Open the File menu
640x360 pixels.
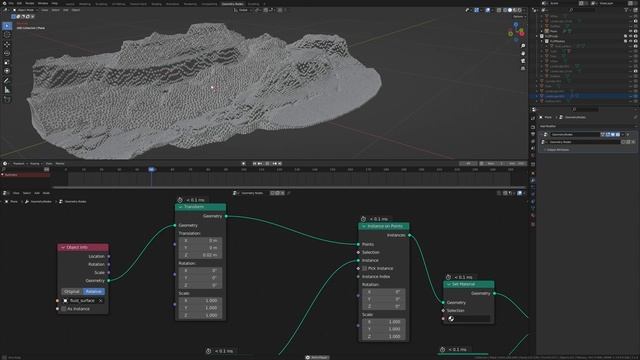pyautogui.click(x=11, y=3)
